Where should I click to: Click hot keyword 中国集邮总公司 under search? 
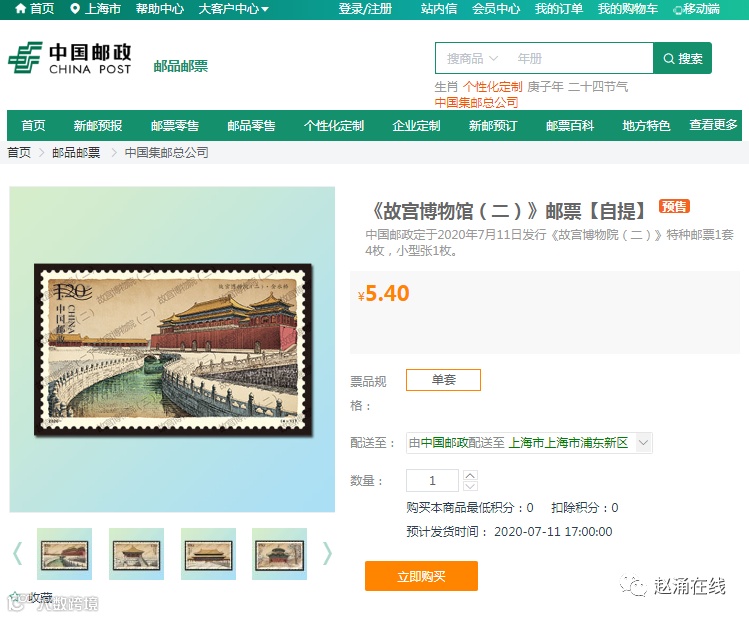point(476,102)
